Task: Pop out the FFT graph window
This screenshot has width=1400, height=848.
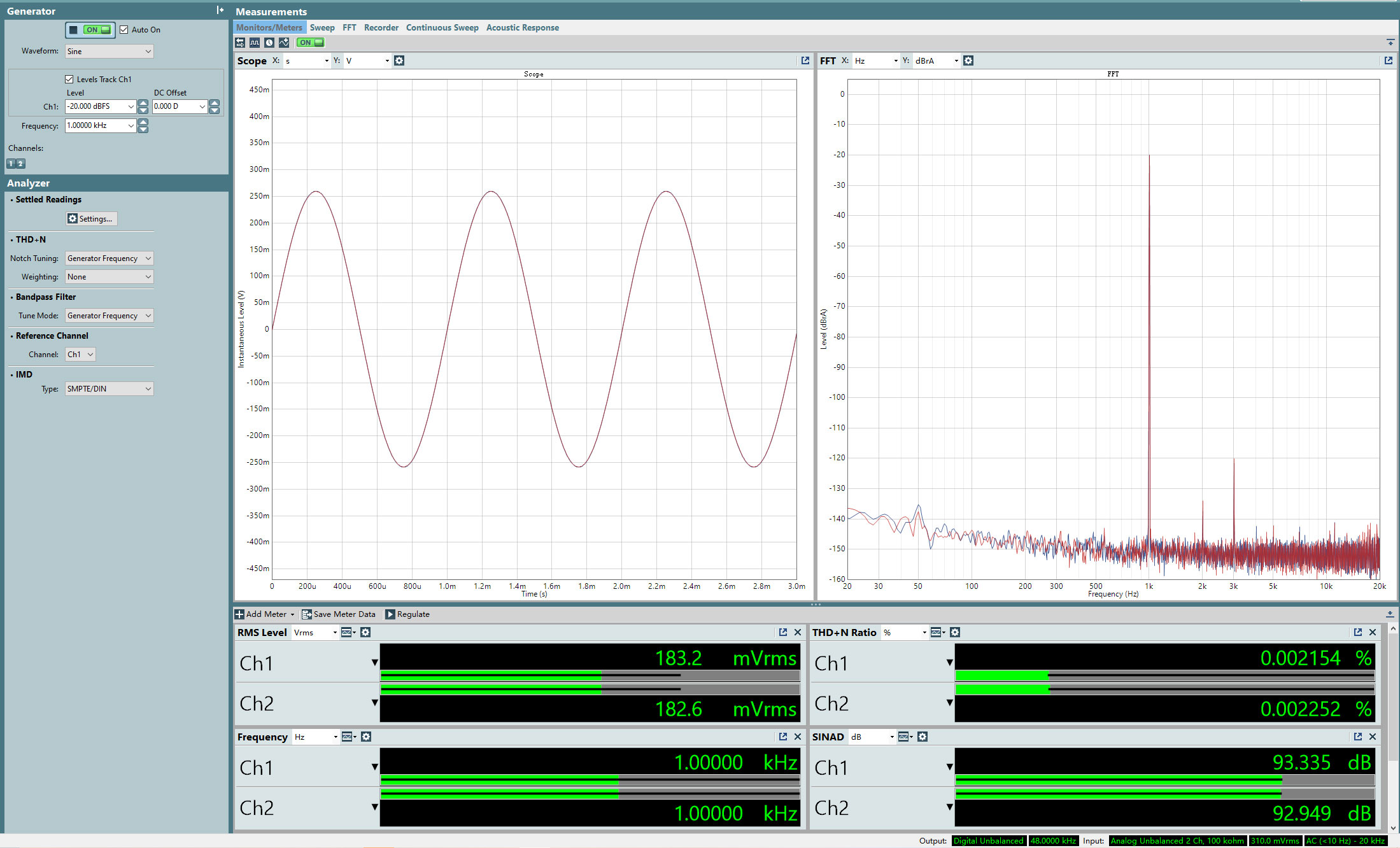Action: click(1389, 60)
